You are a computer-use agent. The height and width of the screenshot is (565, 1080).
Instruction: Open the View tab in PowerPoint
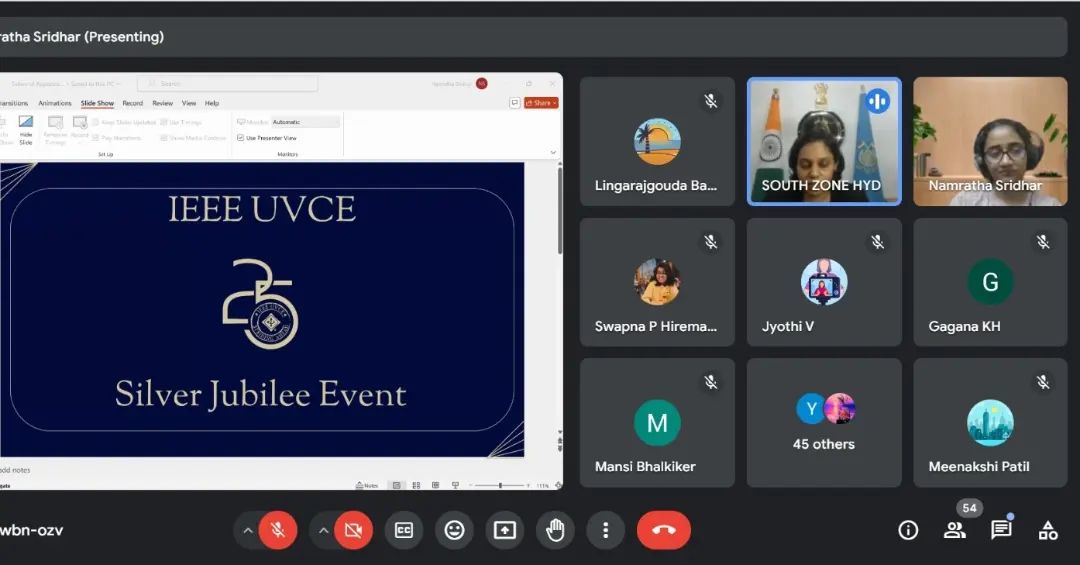[189, 103]
